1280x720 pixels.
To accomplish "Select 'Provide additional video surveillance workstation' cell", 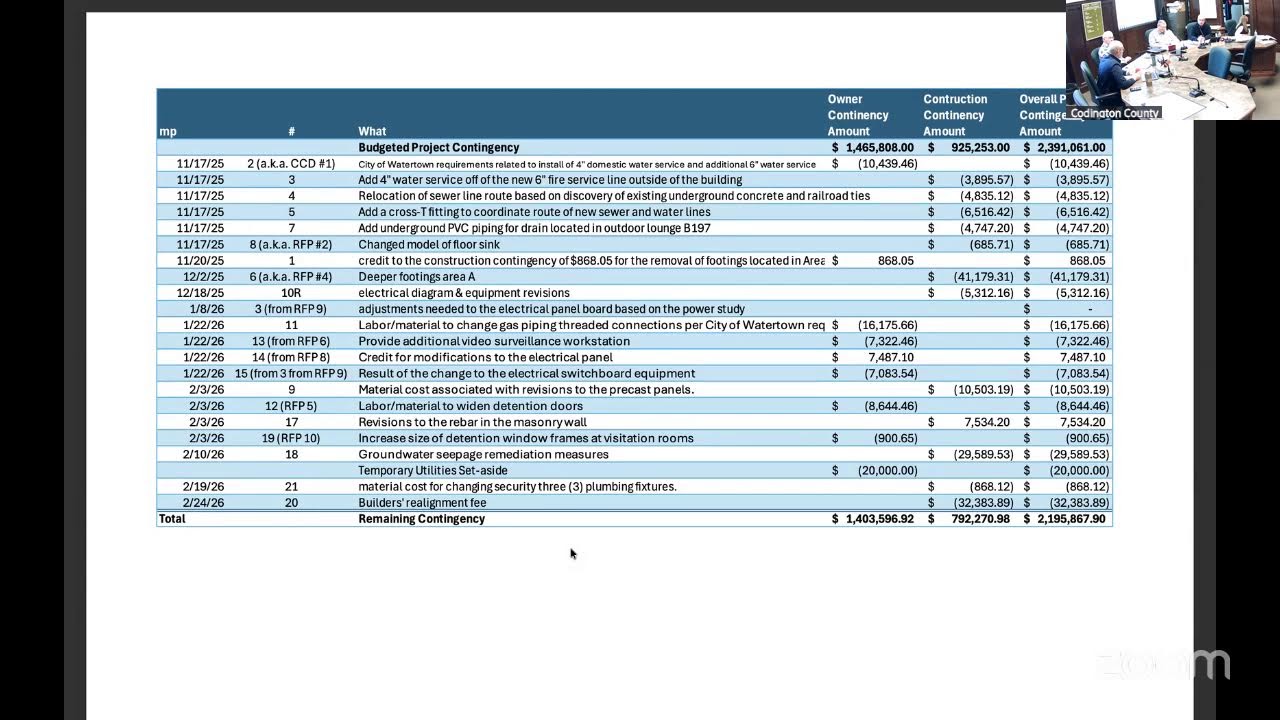I will [494, 341].
